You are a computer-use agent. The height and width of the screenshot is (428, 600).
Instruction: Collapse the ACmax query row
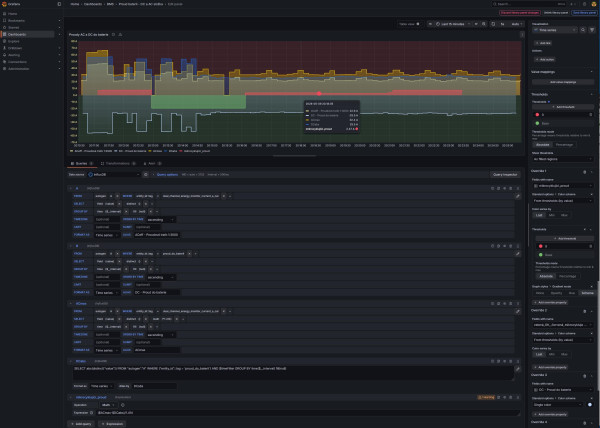click(x=70, y=304)
